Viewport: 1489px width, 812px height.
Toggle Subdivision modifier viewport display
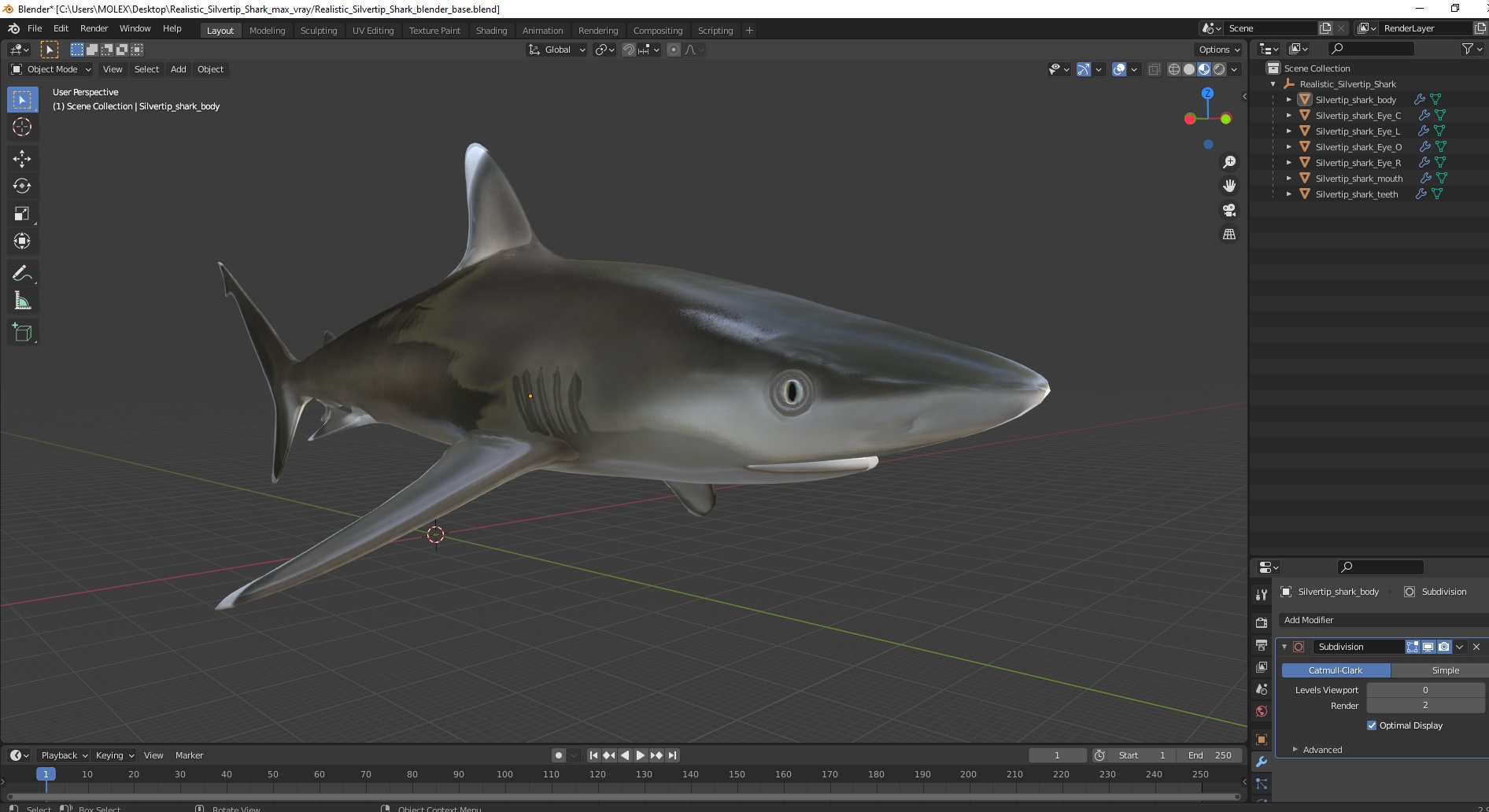(x=1428, y=647)
